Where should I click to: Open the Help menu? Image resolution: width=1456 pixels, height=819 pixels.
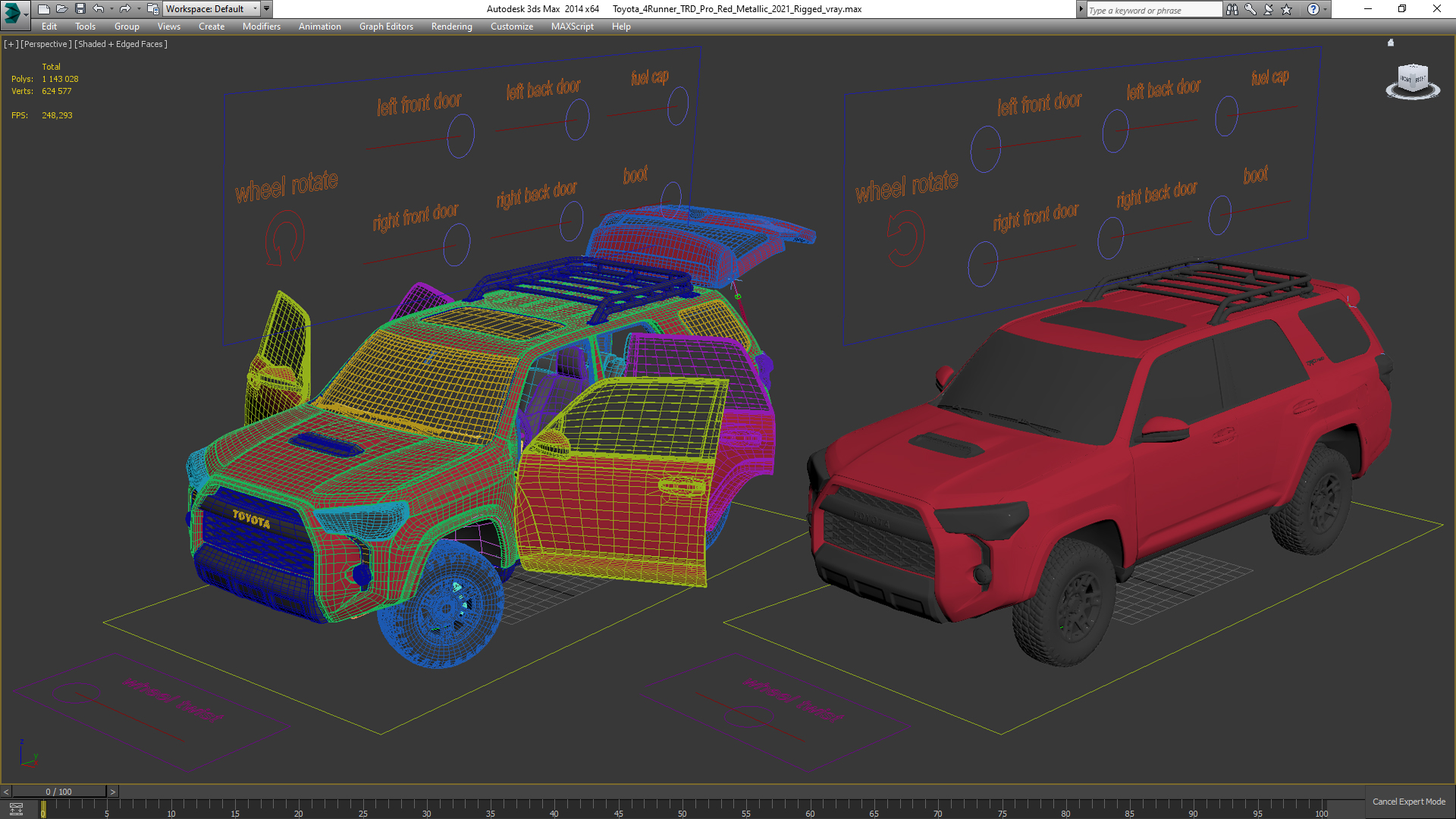[x=621, y=27]
